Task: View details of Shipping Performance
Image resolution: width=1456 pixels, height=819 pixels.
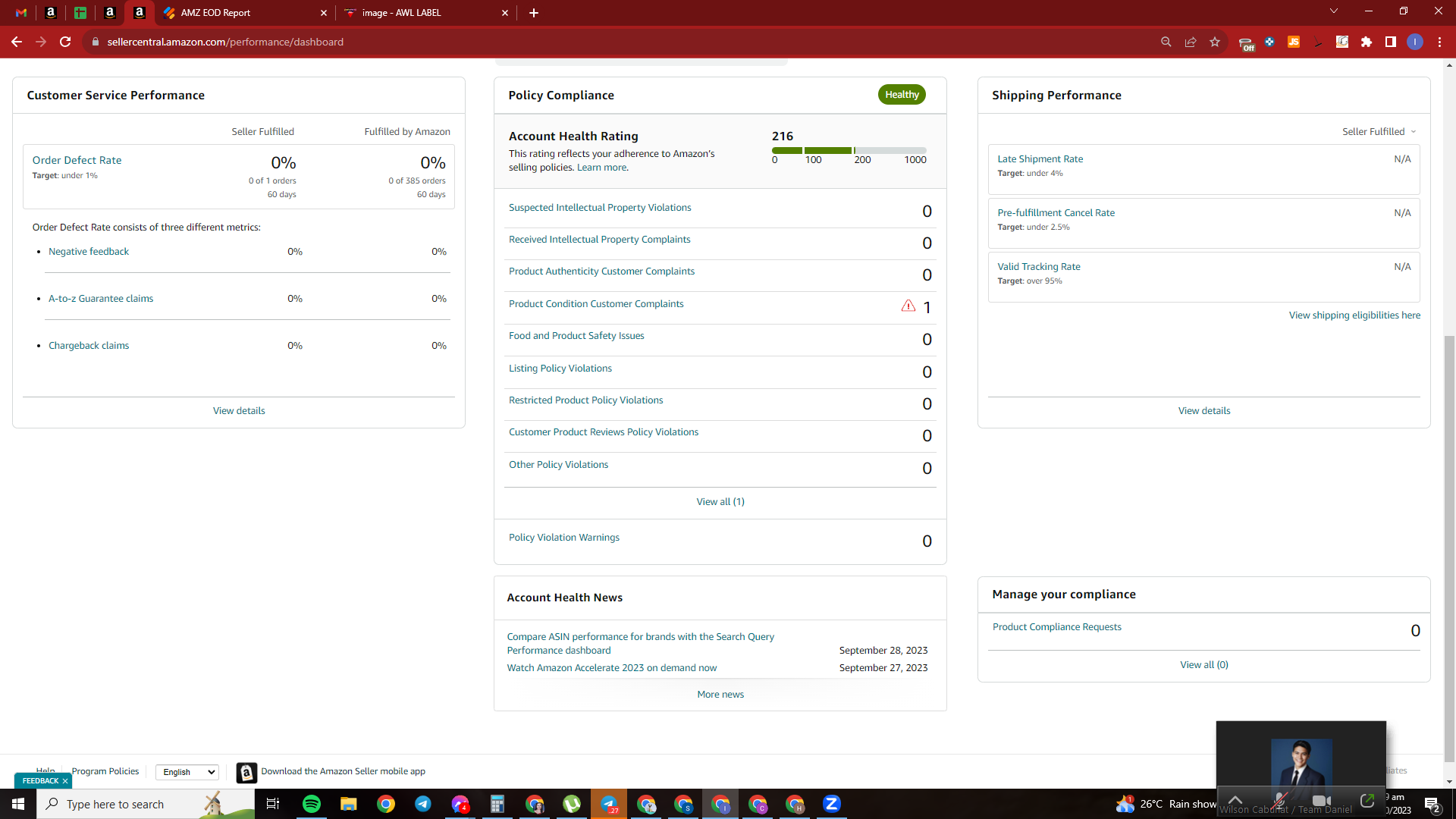Action: tap(1204, 411)
